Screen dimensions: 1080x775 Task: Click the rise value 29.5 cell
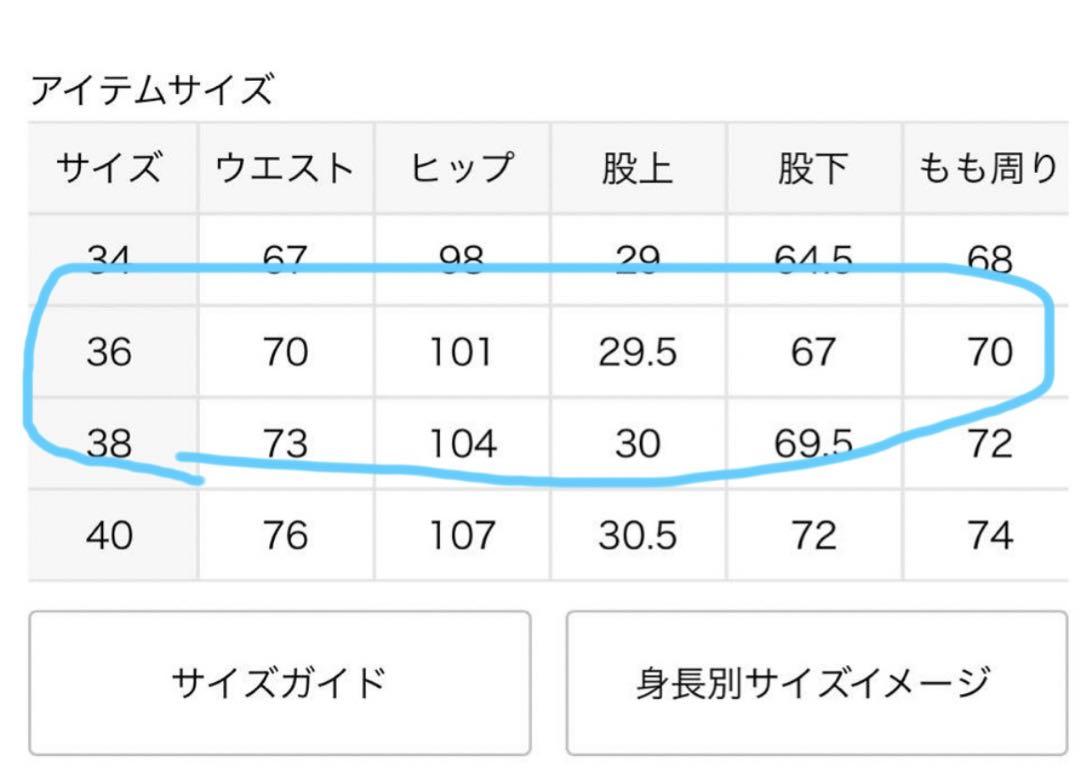638,351
